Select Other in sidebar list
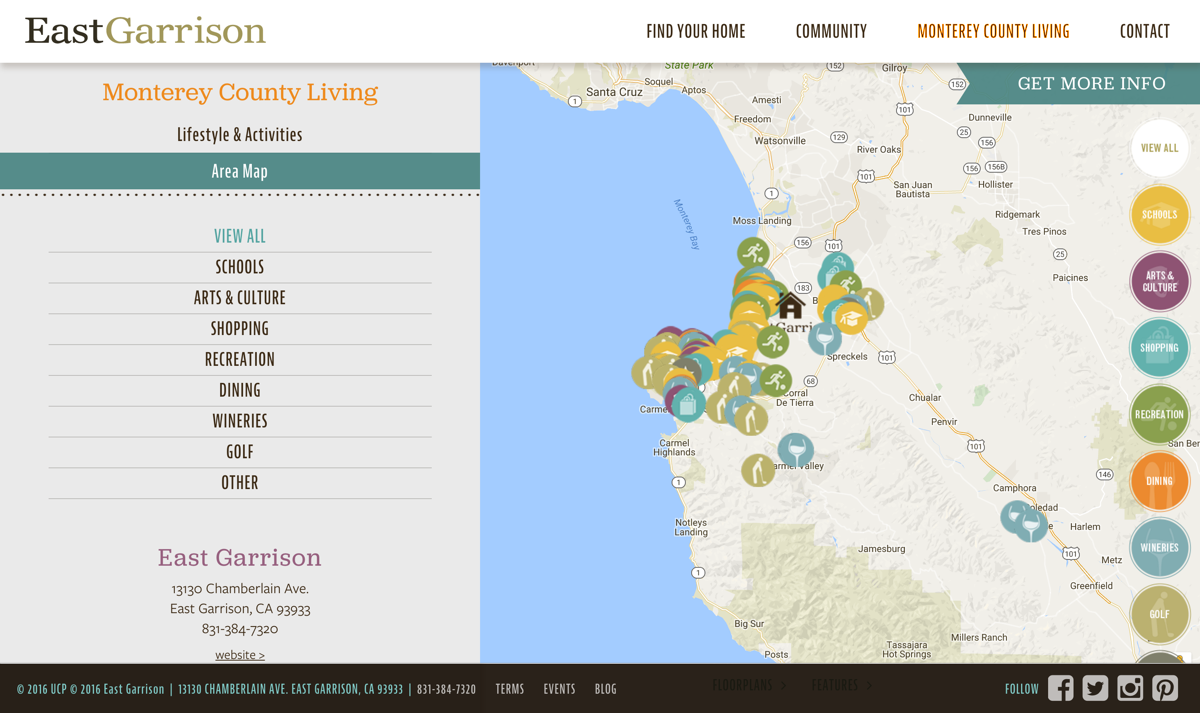 pyautogui.click(x=240, y=483)
